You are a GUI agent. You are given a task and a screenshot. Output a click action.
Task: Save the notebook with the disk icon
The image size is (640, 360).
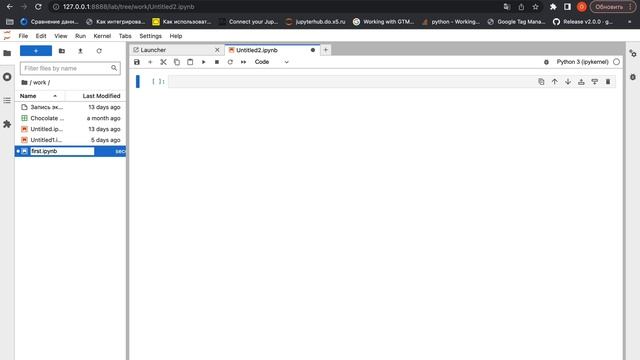click(x=137, y=62)
